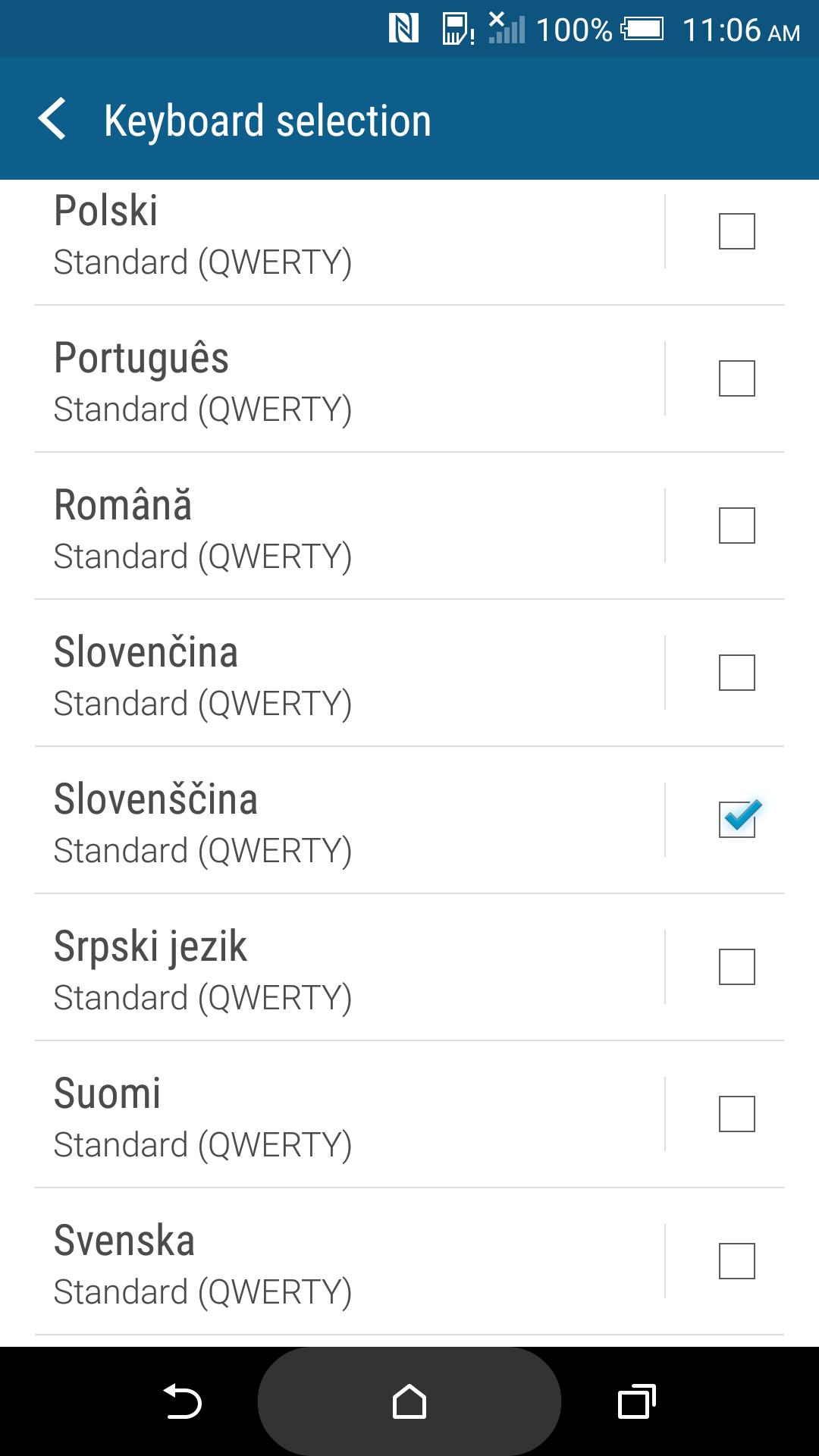Select the Slovenščina Standard (QWERTY) entry
This screenshot has height=1456, width=819.
coord(350,820)
